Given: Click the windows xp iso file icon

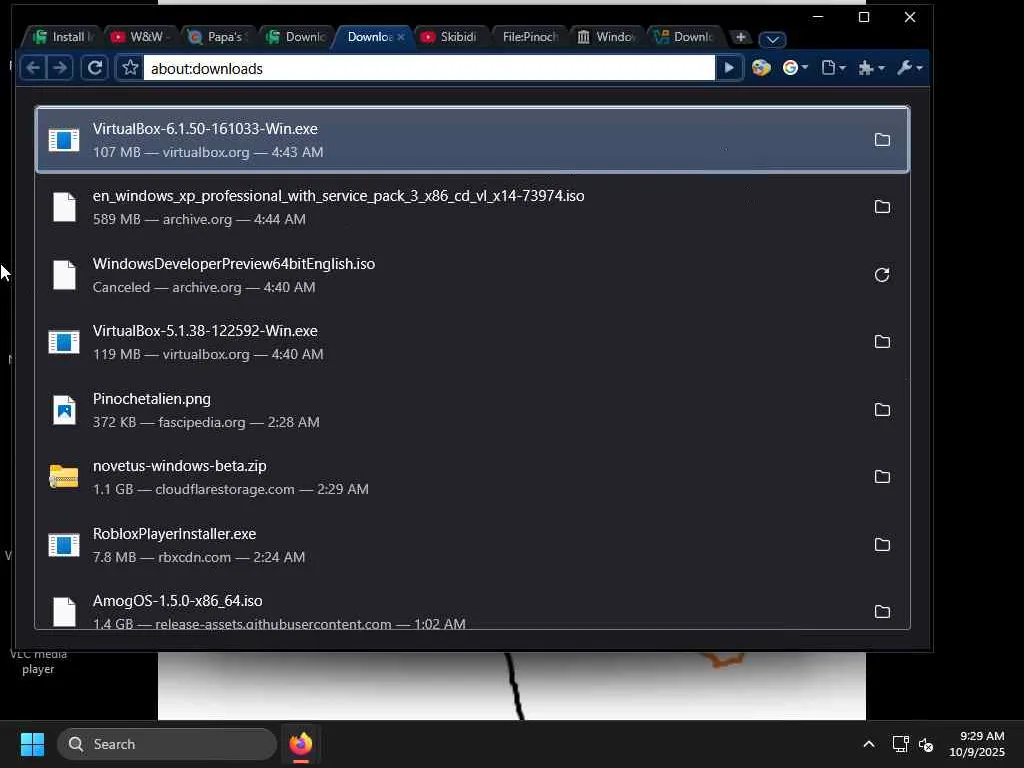Looking at the screenshot, I should [64, 207].
